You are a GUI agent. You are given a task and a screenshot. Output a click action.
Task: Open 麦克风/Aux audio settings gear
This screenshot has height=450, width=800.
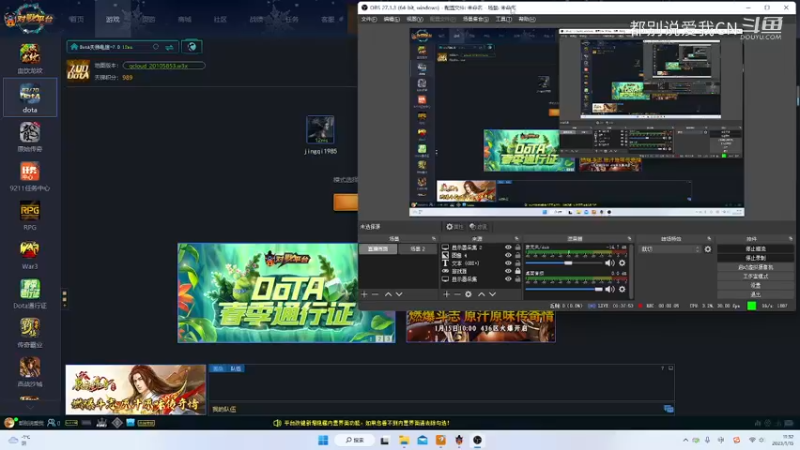pos(622,263)
